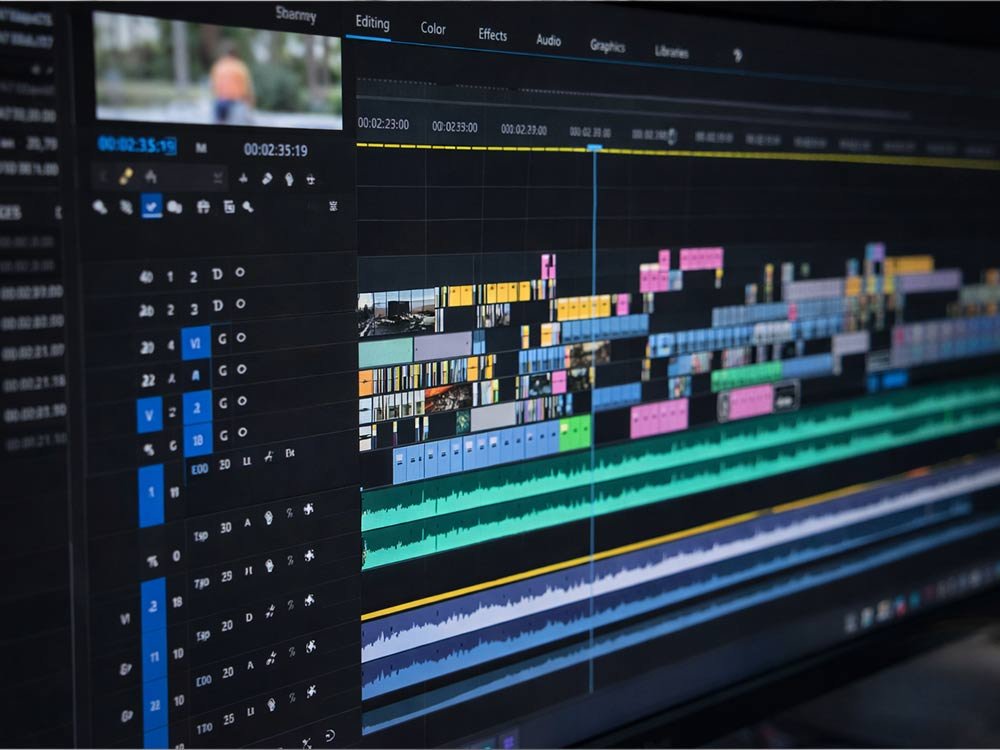Click the highlighted blue checkmark tool icon
This screenshot has width=1000, height=750.
click(x=151, y=206)
